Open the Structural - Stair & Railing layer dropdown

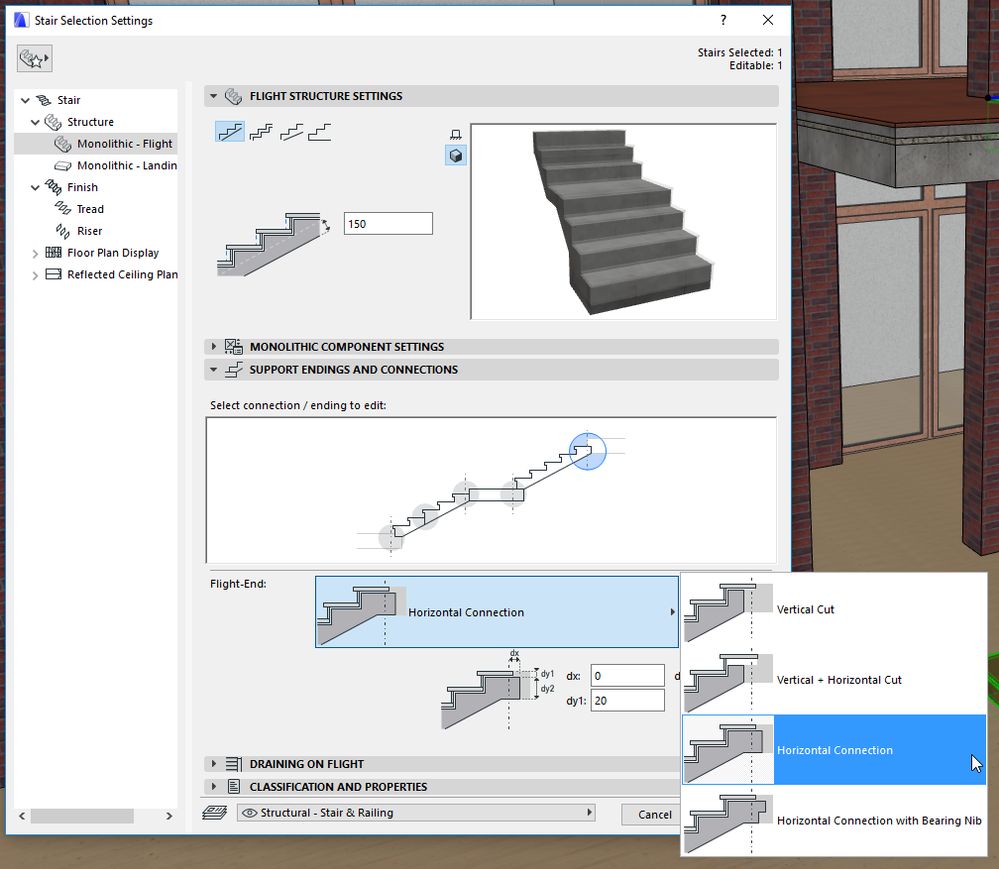click(x=416, y=813)
